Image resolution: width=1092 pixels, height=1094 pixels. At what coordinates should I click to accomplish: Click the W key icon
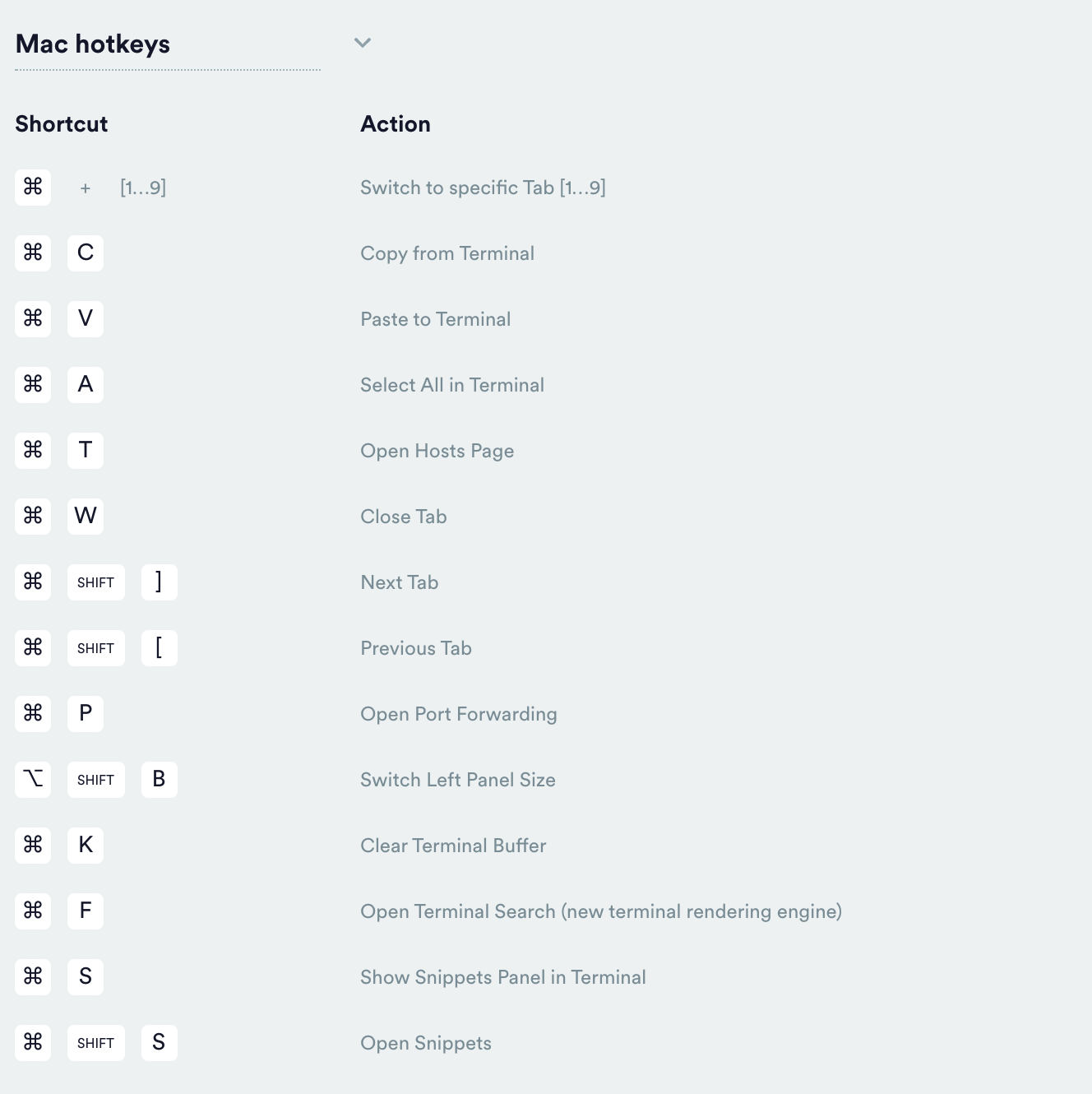86,516
